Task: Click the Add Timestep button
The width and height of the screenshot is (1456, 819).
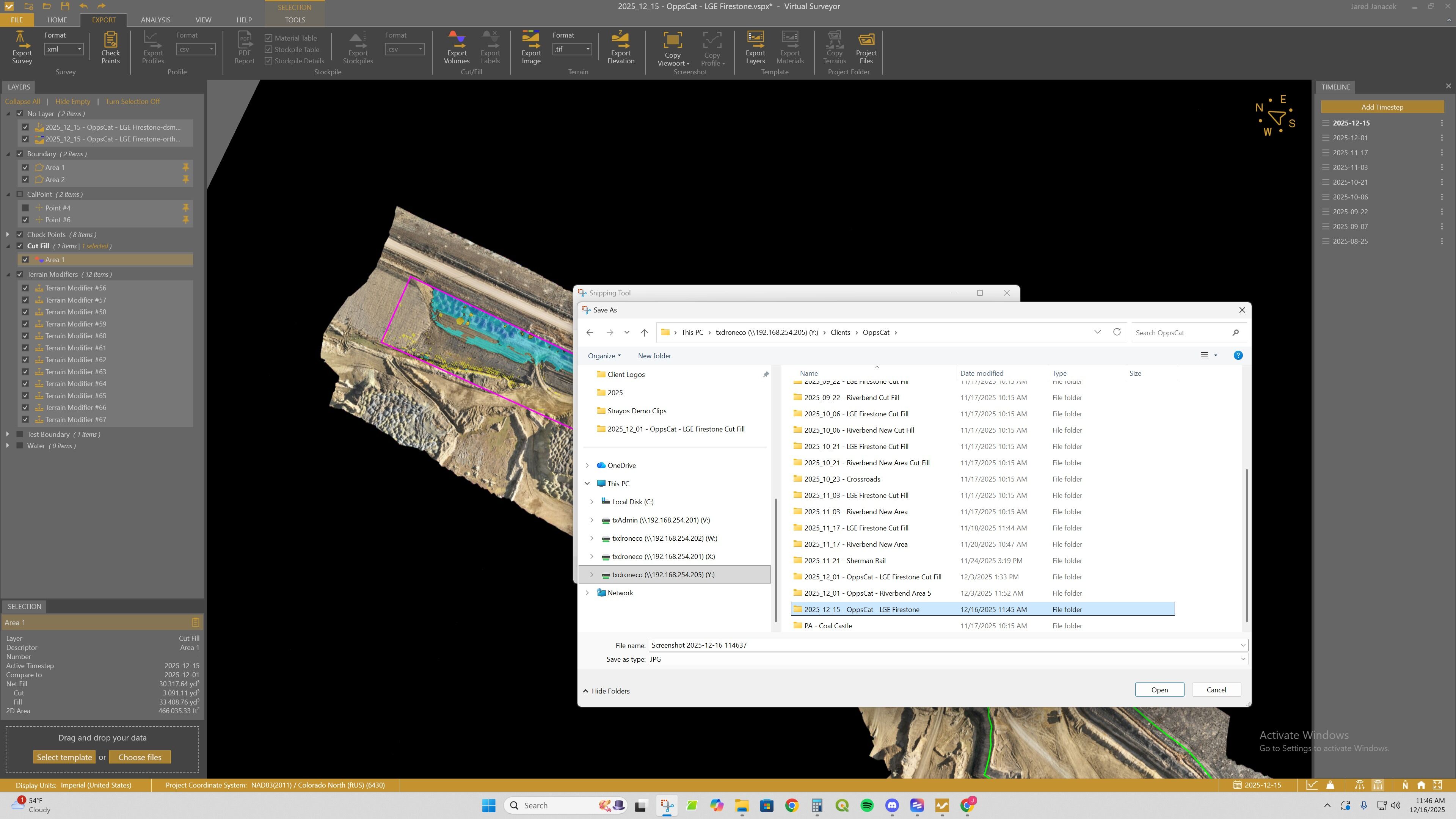Action: pyautogui.click(x=1382, y=107)
